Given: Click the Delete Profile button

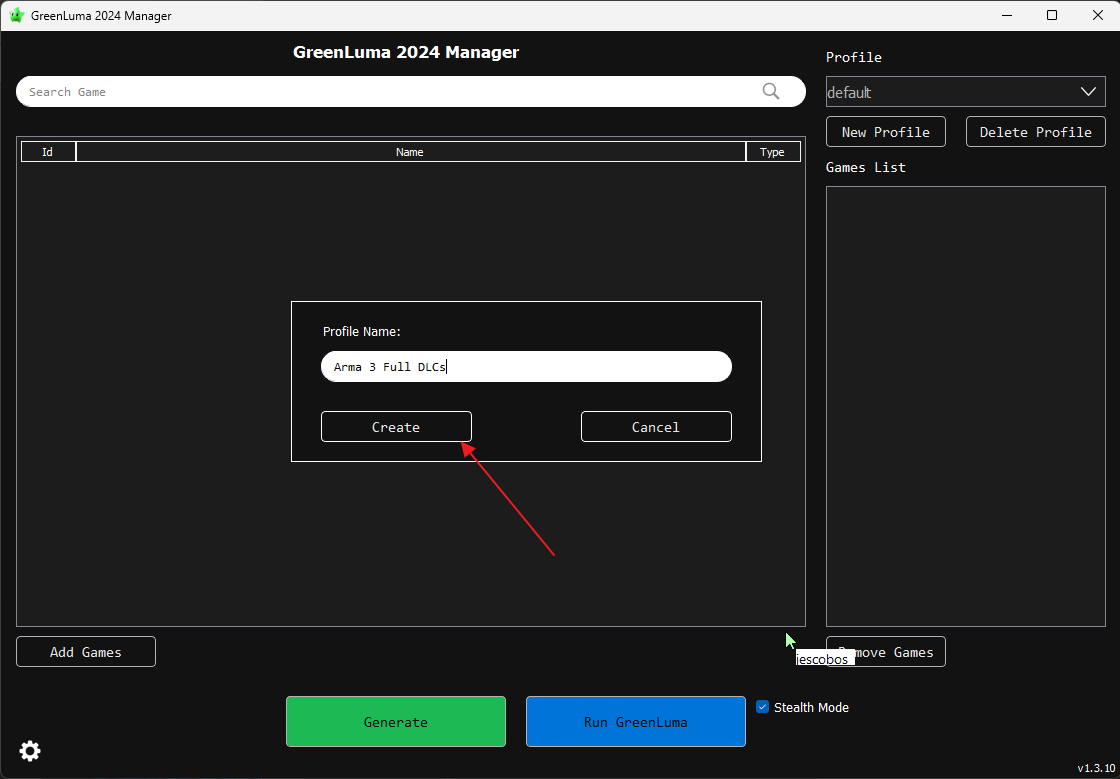Looking at the screenshot, I should [1035, 132].
